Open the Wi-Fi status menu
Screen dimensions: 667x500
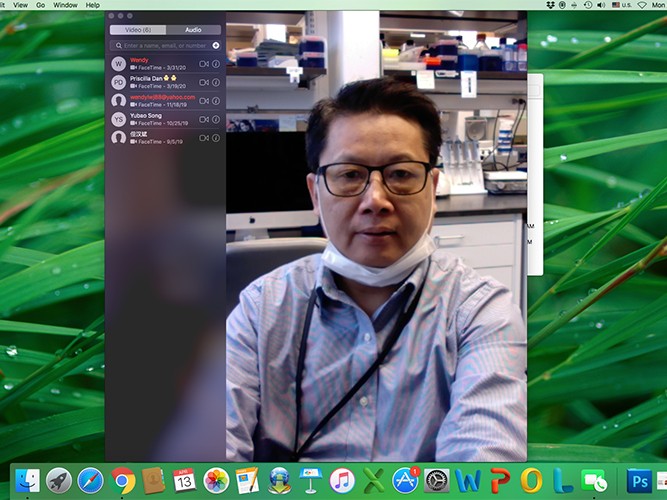[x=642, y=5]
